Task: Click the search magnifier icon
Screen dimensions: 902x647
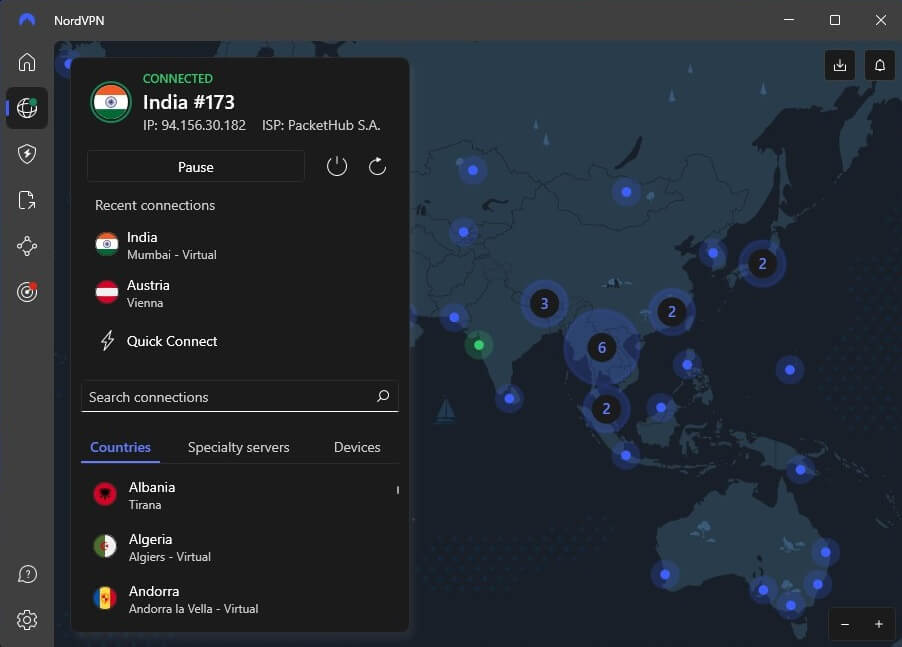Action: tap(383, 396)
